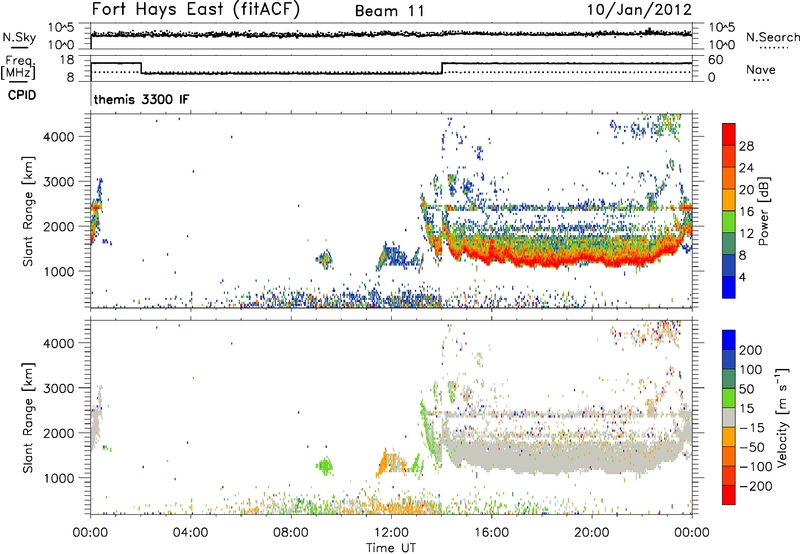The width and height of the screenshot is (800, 554).
Task: Click the '-100' label on Velocity colorbar
Action: (x=755, y=467)
